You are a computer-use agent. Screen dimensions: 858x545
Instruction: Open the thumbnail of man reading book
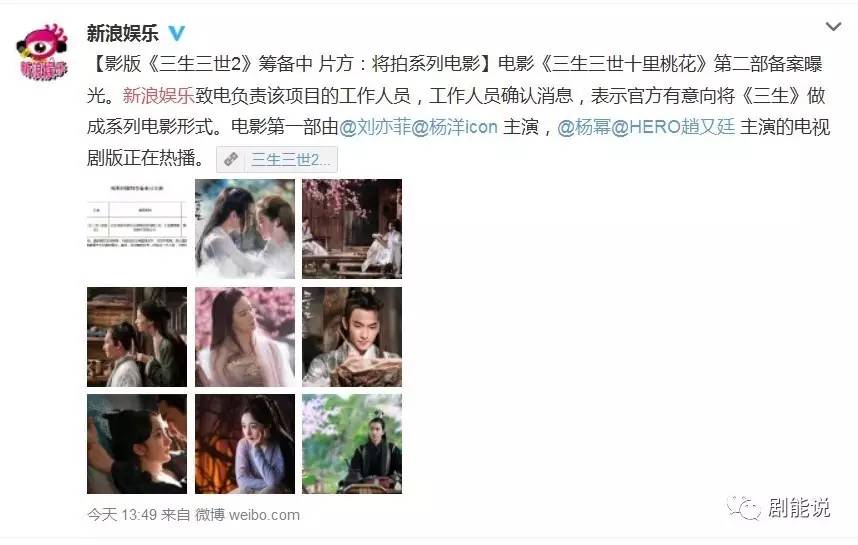click(x=352, y=337)
